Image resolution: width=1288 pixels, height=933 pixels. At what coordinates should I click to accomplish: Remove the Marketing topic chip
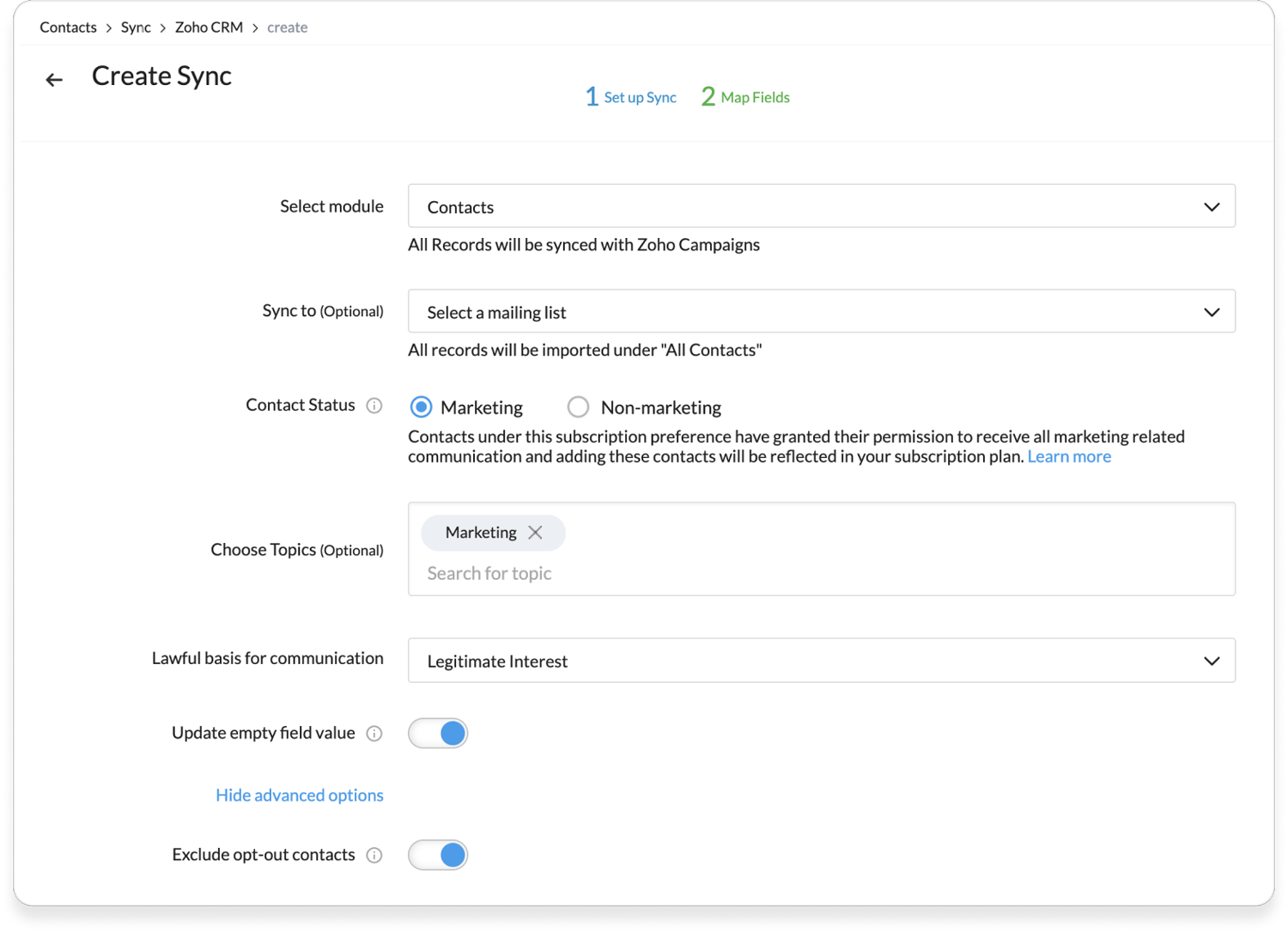535,533
